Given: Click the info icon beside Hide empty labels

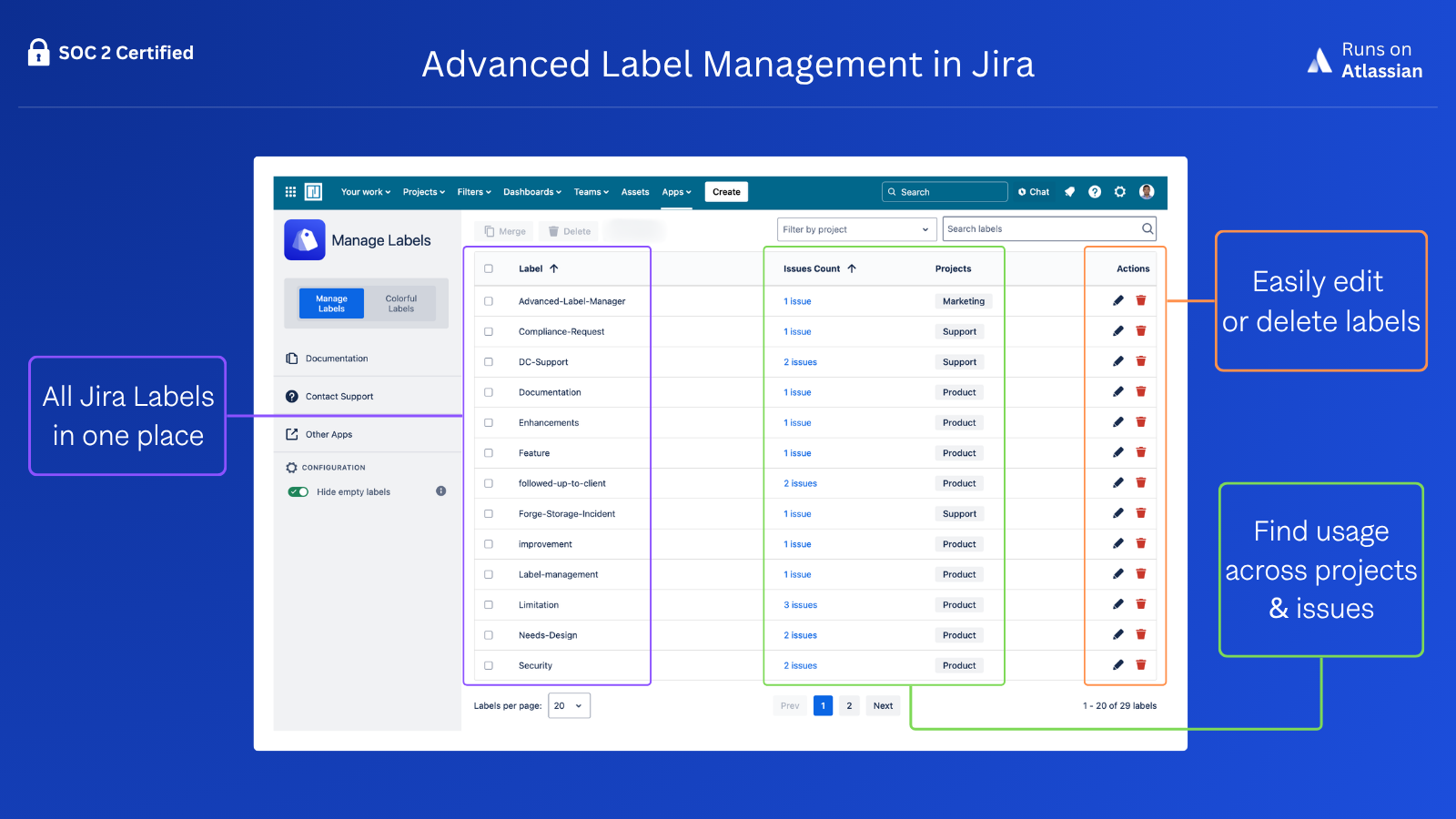Looking at the screenshot, I should (441, 491).
